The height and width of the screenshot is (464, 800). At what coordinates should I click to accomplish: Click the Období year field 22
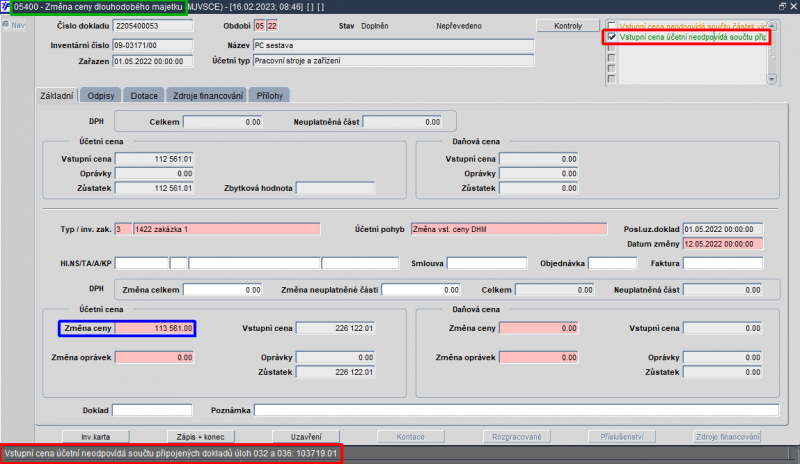[x=272, y=26]
